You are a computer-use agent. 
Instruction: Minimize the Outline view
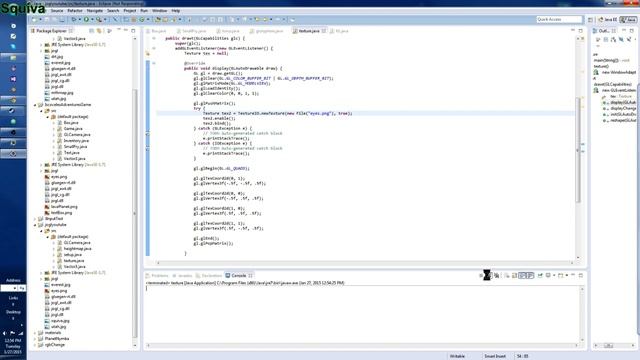624,31
